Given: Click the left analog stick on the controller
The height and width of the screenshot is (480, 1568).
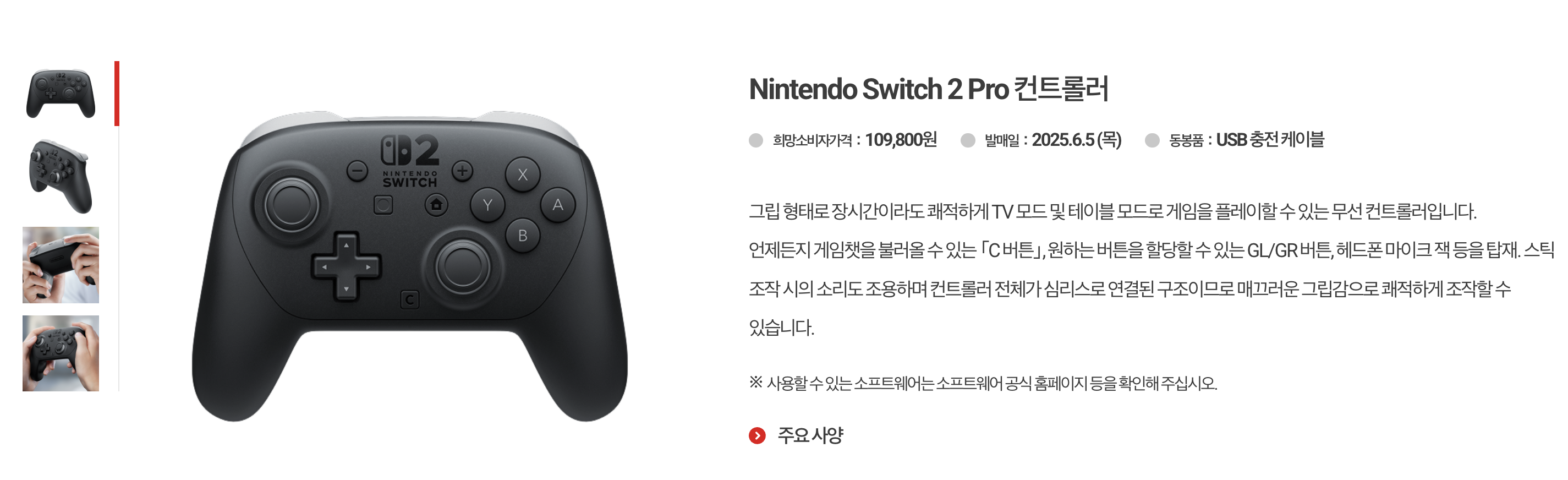Looking at the screenshot, I should click(x=292, y=205).
